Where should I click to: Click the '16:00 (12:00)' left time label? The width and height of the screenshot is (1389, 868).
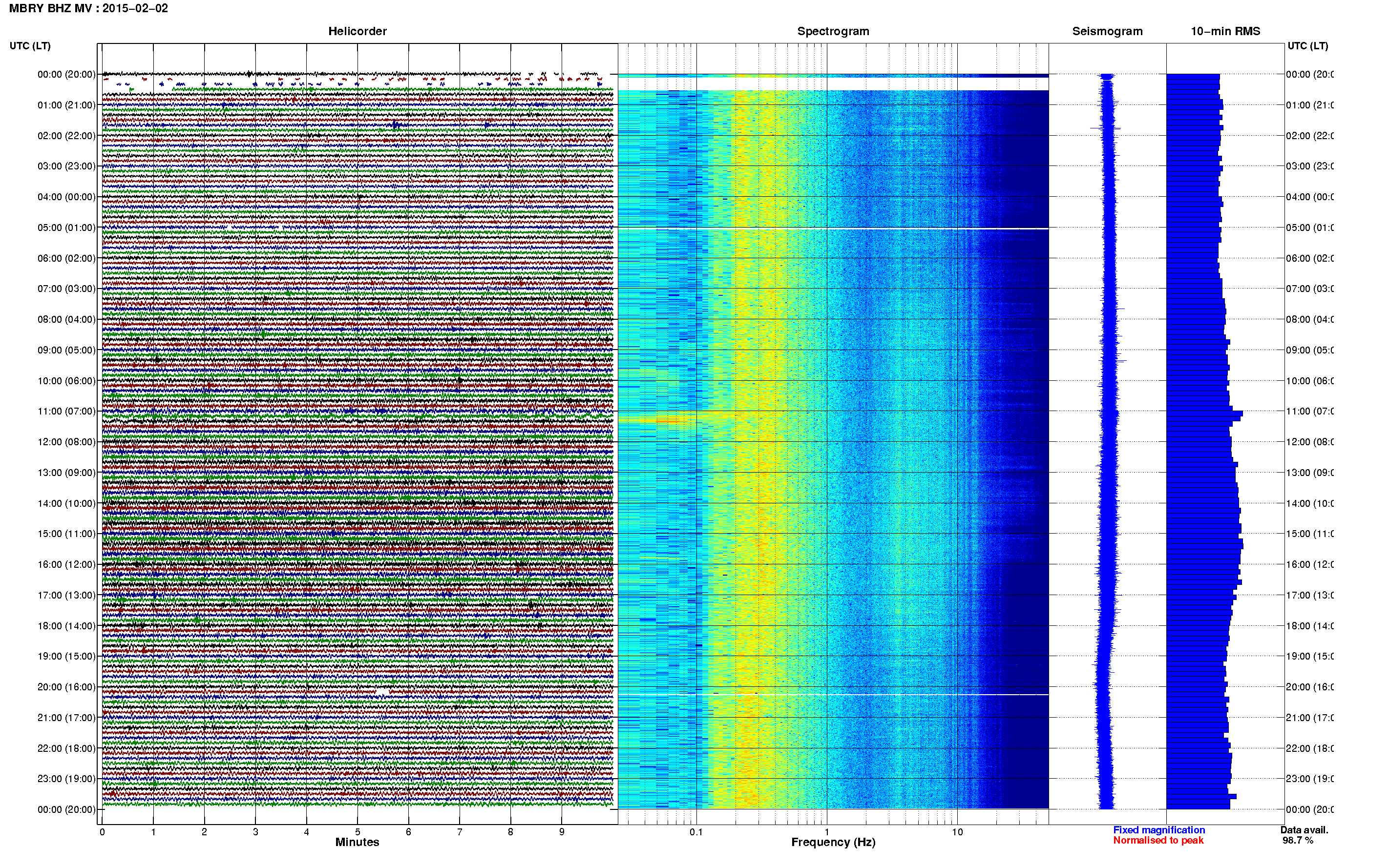click(66, 564)
